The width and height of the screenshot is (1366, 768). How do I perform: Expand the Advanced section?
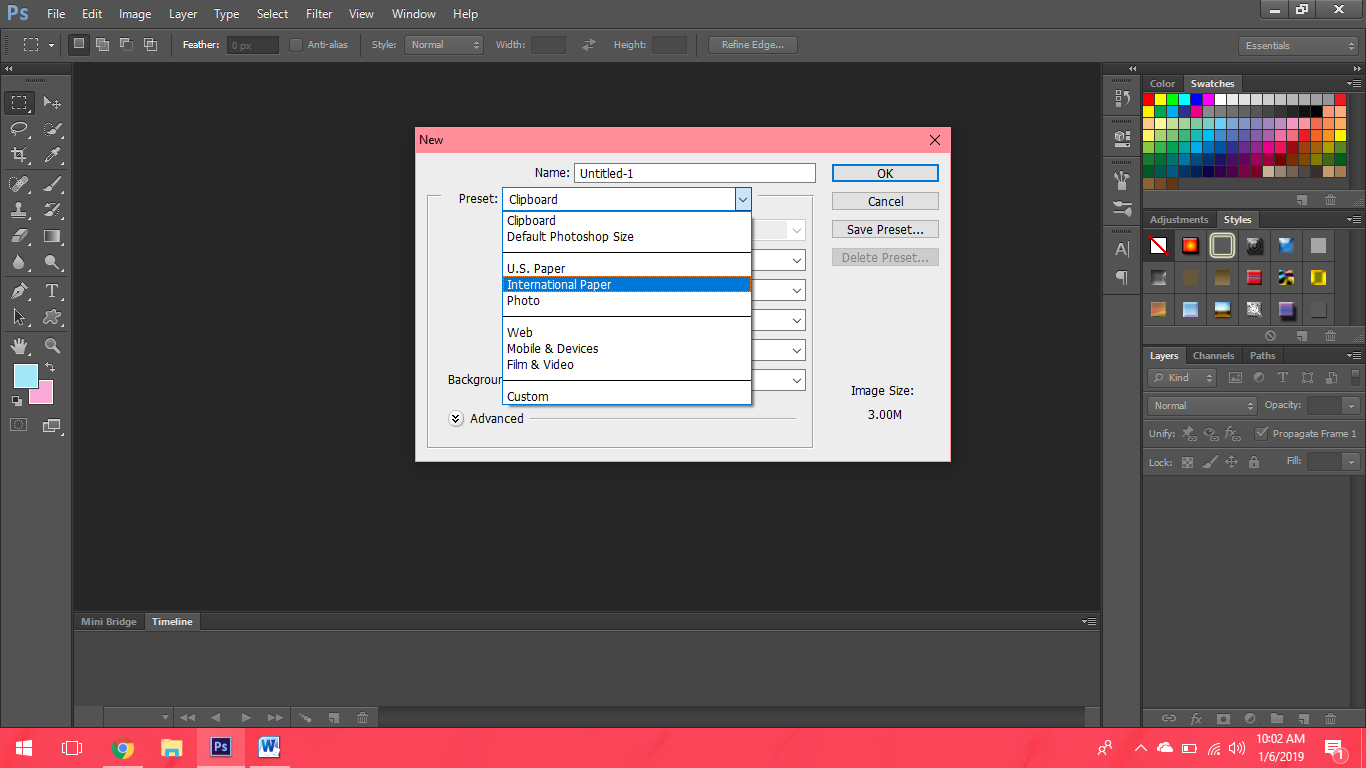456,419
